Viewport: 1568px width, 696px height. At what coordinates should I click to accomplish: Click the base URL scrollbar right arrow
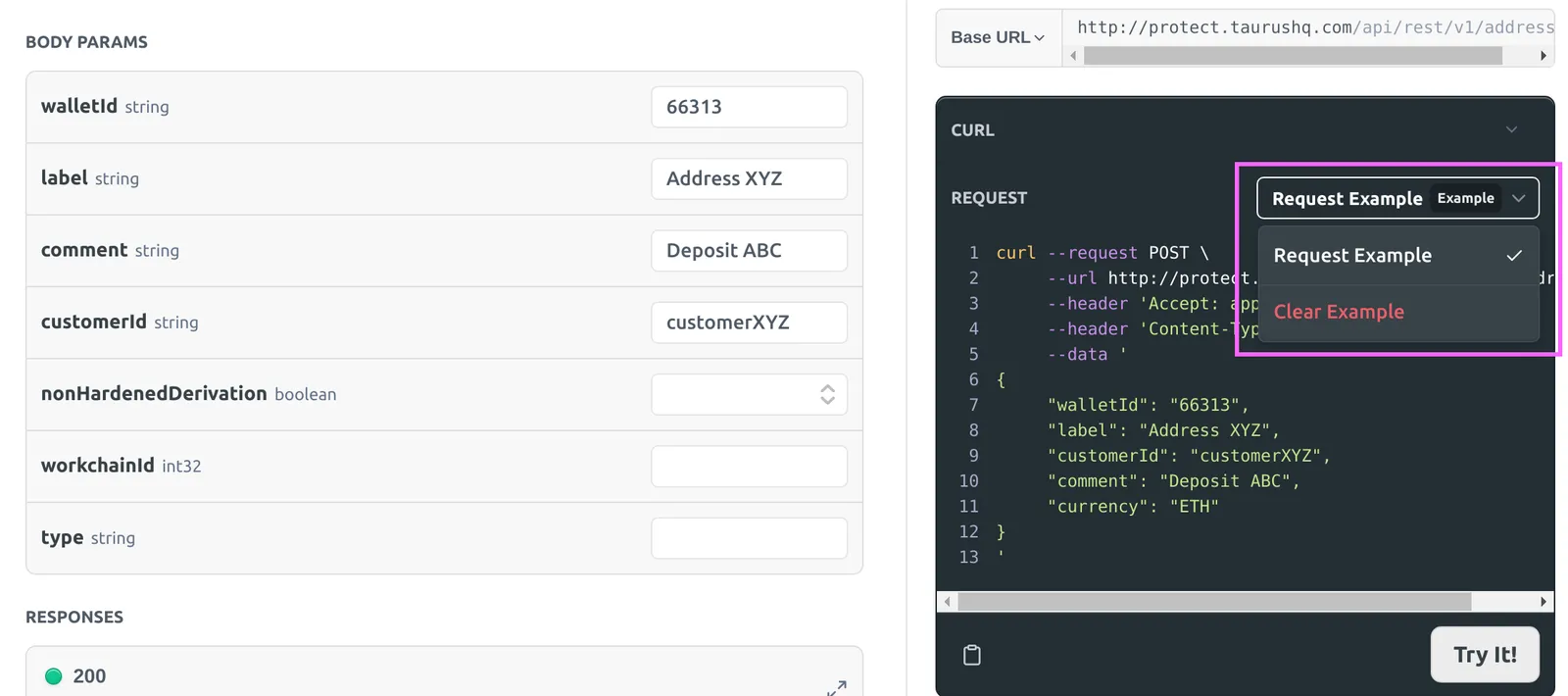click(1543, 56)
